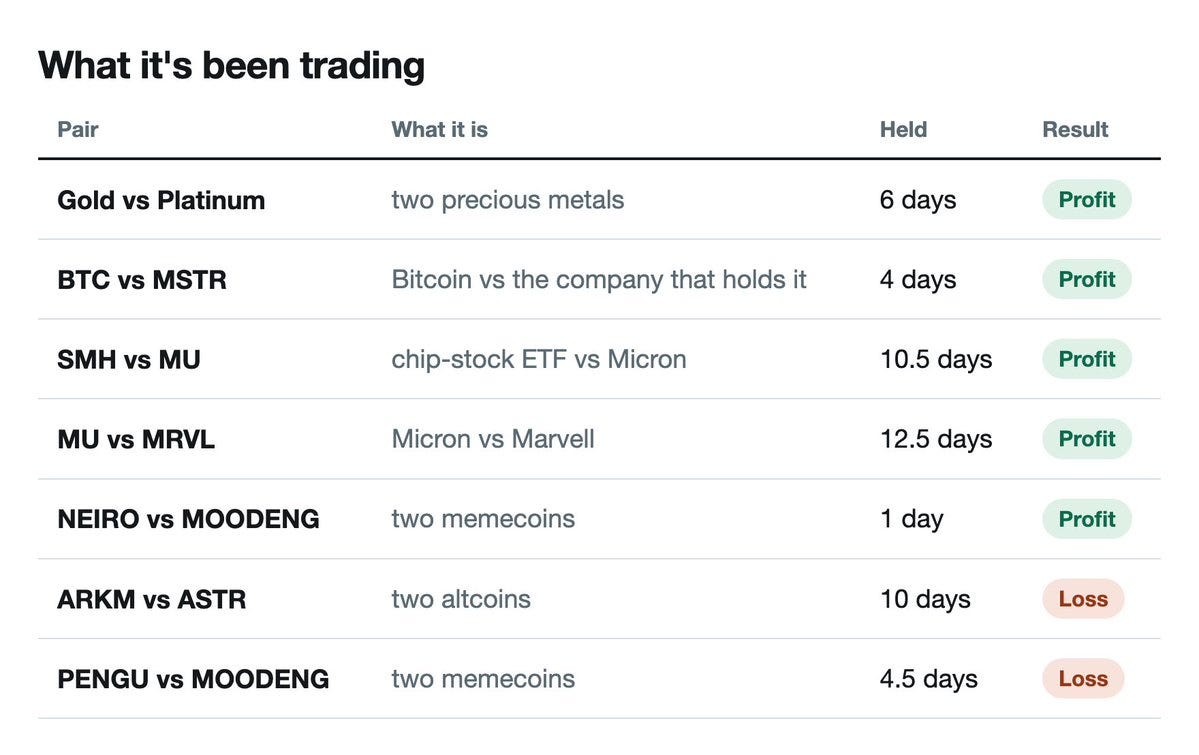Click the 'What it's been trading' heading
1199x755 pixels.
point(232,65)
